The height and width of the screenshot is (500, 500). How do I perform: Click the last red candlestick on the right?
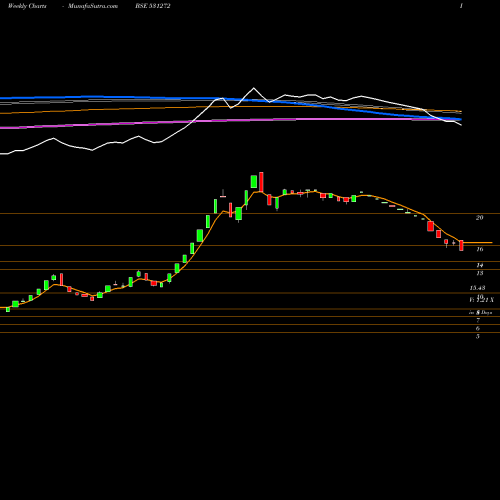(461, 245)
